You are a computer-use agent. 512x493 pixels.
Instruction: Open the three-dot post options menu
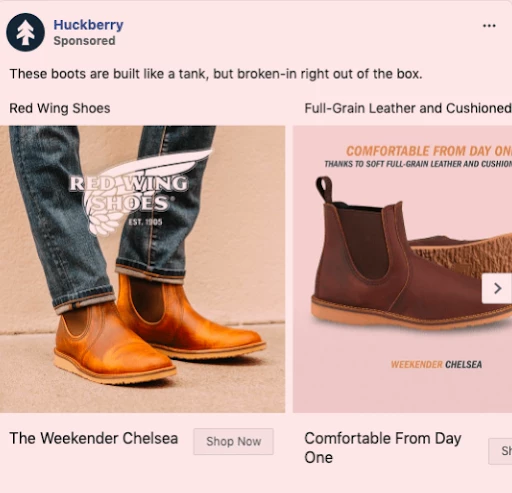click(x=489, y=26)
